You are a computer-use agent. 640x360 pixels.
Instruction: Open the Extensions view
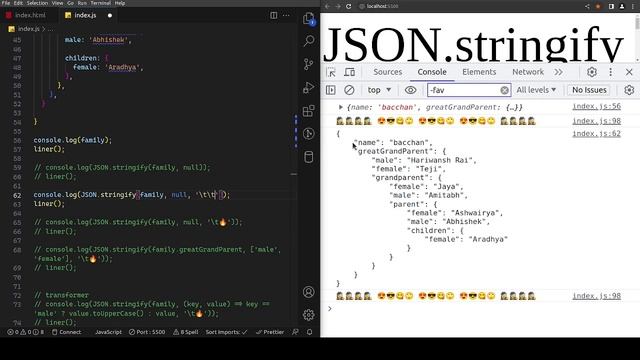(x=309, y=111)
